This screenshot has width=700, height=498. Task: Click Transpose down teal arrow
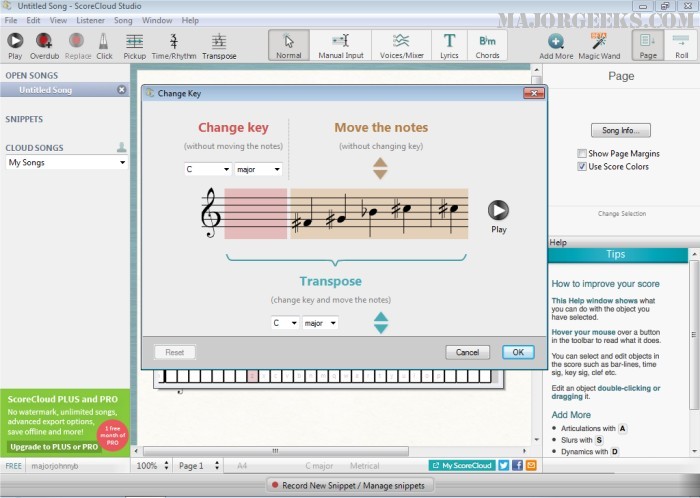pos(381,329)
